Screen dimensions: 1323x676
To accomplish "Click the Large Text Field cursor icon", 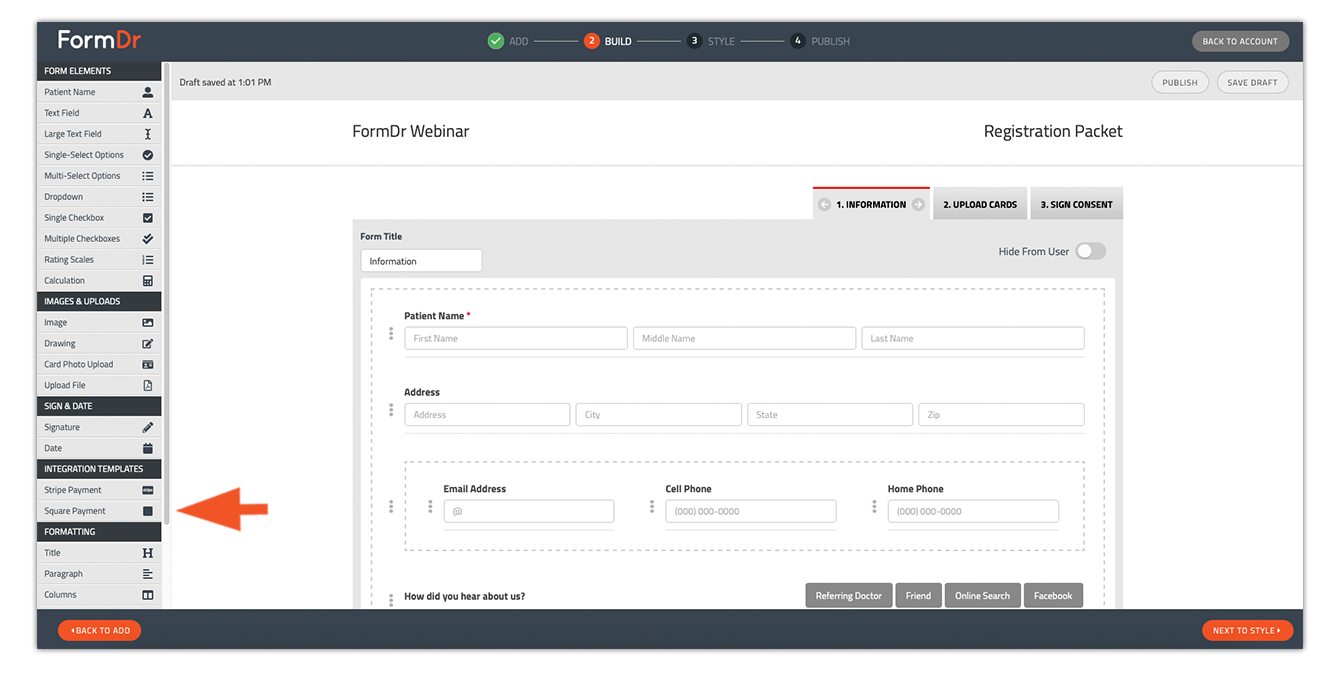I will point(148,134).
